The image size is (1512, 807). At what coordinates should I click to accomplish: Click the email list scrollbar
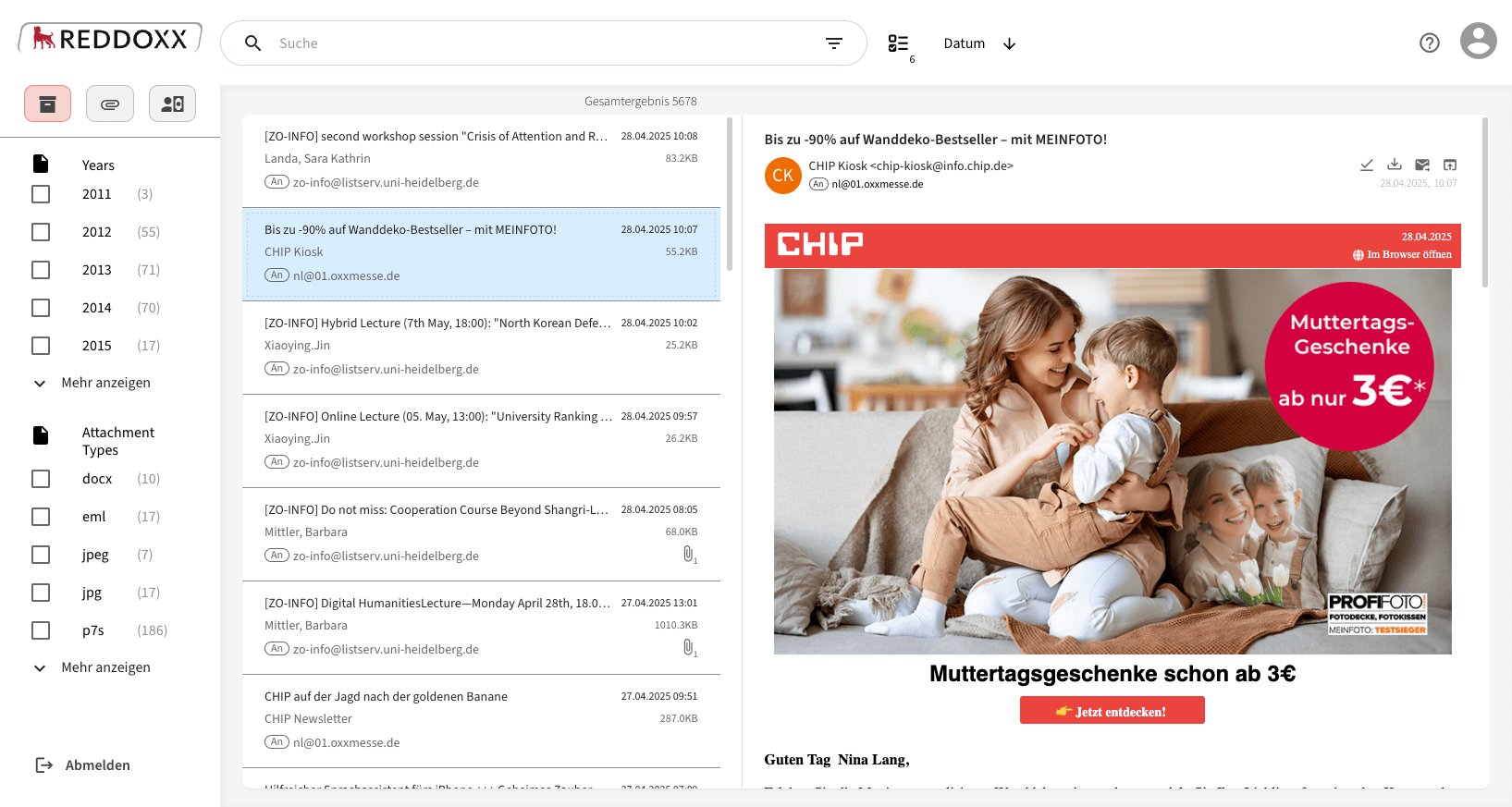(x=730, y=194)
